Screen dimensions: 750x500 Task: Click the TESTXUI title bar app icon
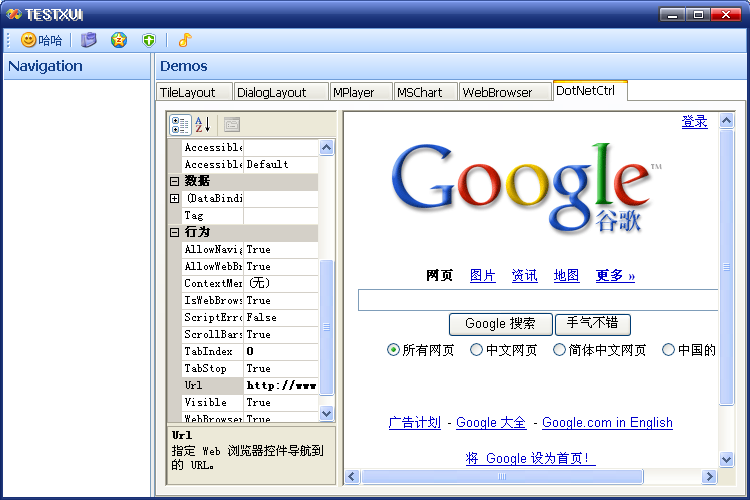(14, 14)
